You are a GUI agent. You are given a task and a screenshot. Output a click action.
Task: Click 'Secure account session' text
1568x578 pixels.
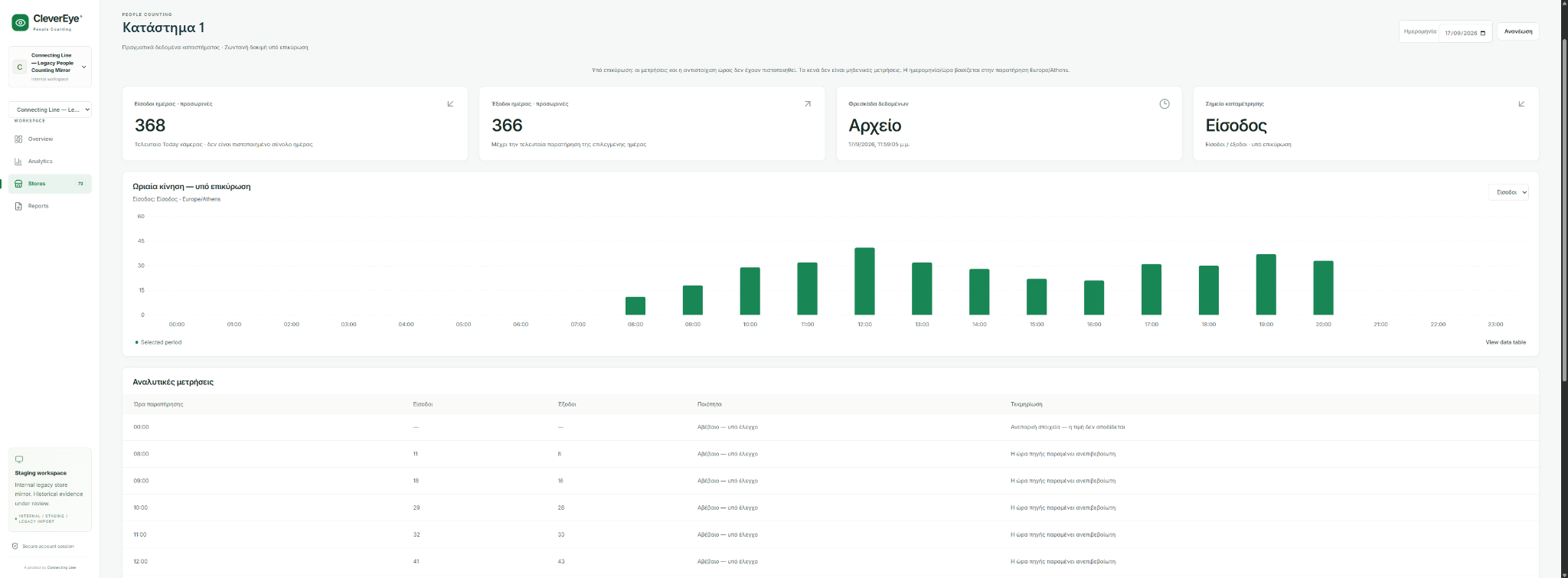pos(48,547)
